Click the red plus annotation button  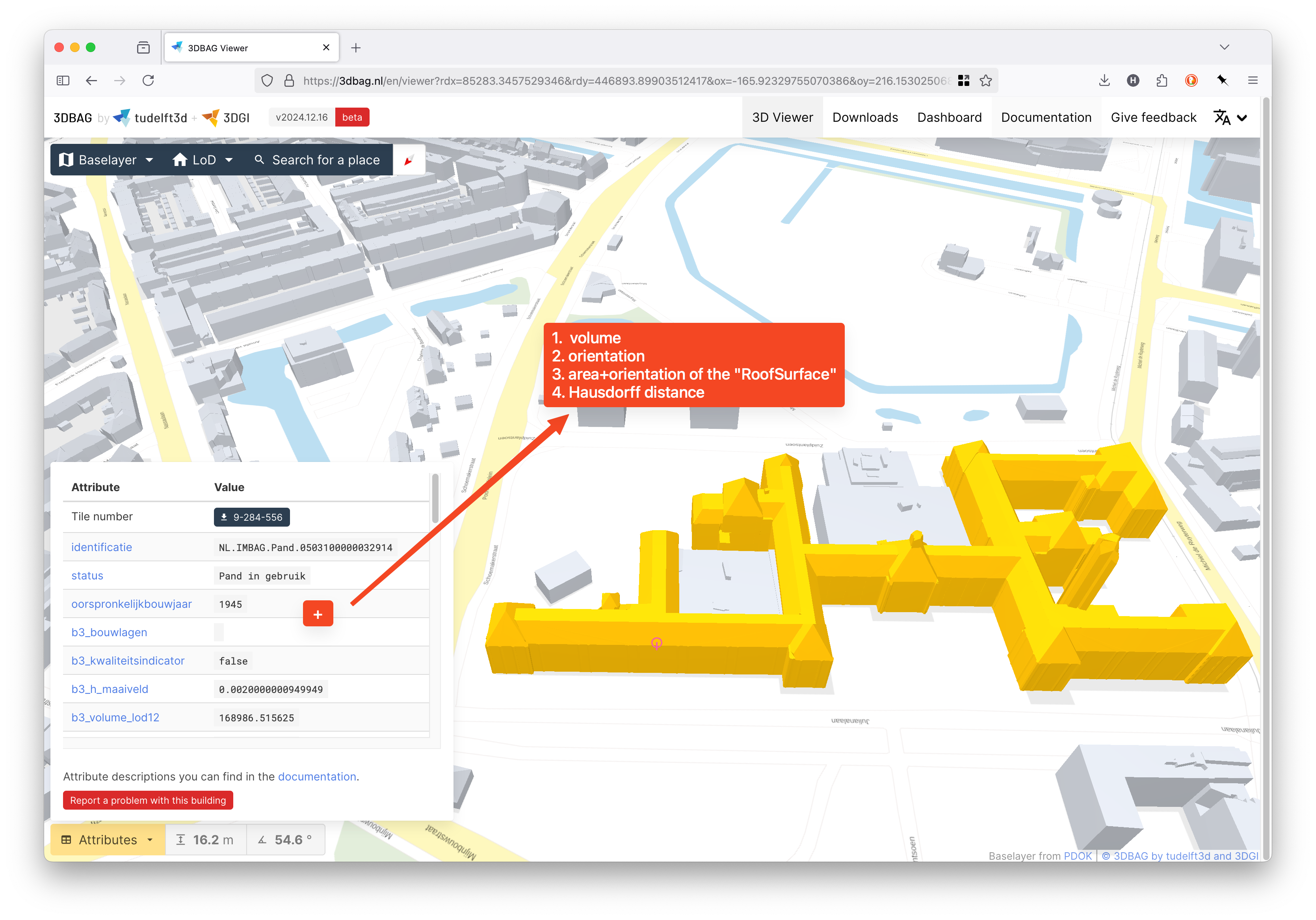(x=318, y=614)
